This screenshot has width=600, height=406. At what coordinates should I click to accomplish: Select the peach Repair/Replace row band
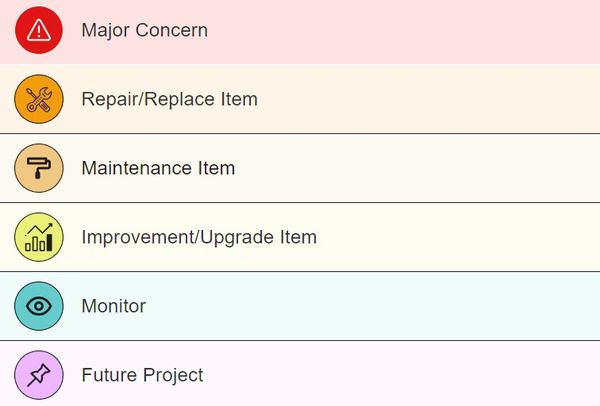click(300, 99)
